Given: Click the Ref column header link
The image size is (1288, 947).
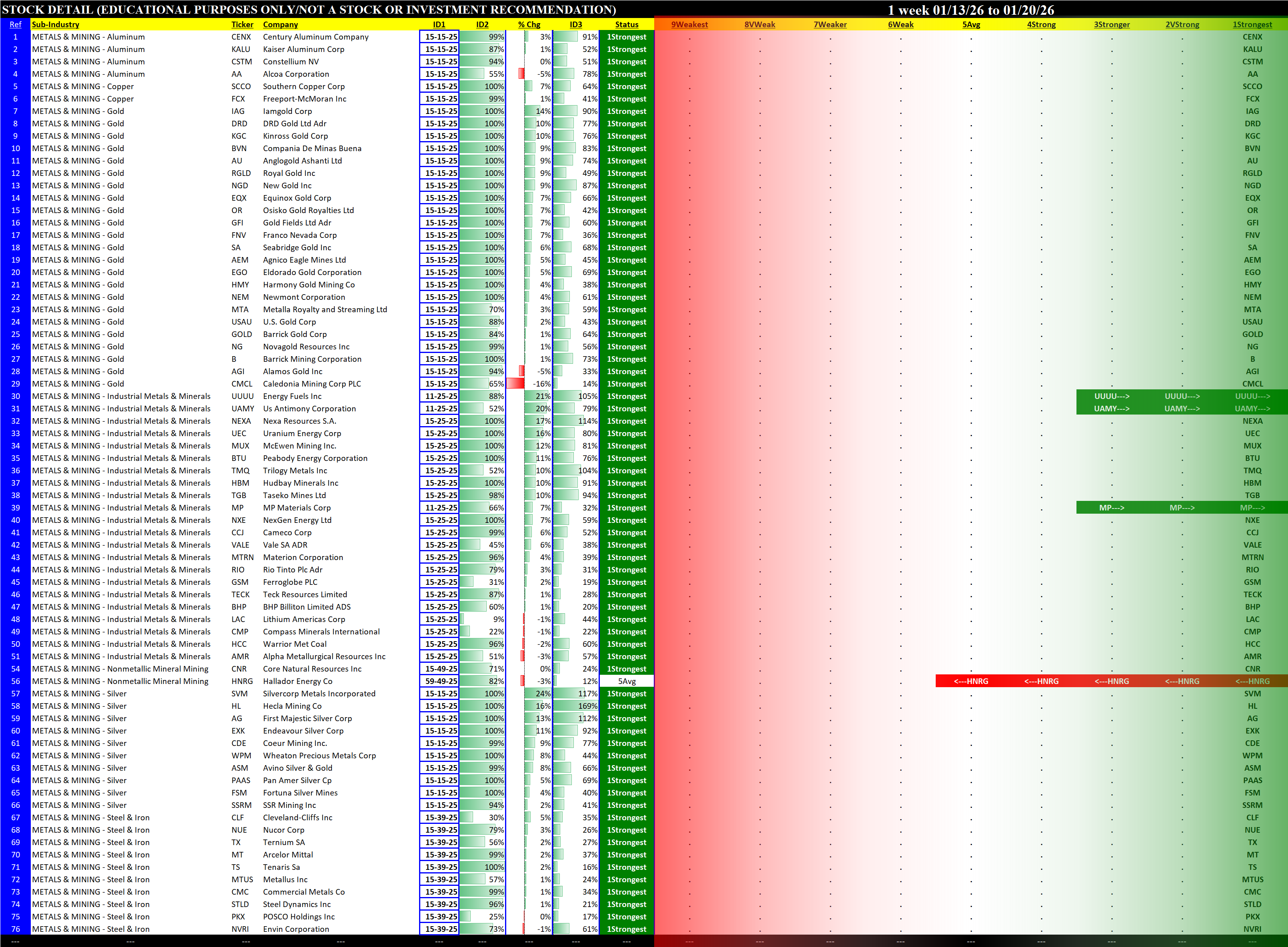Looking at the screenshot, I should [16, 25].
